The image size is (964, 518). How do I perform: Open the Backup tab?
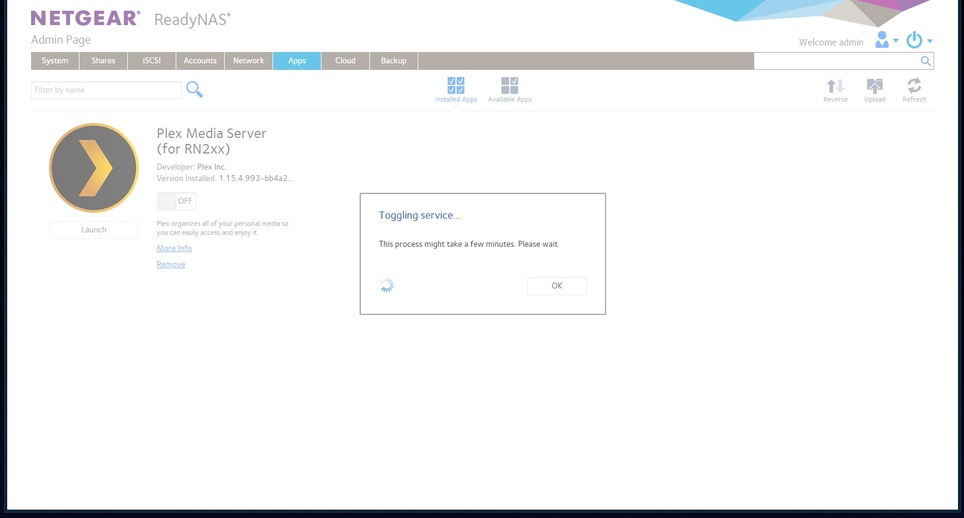pyautogui.click(x=393, y=61)
